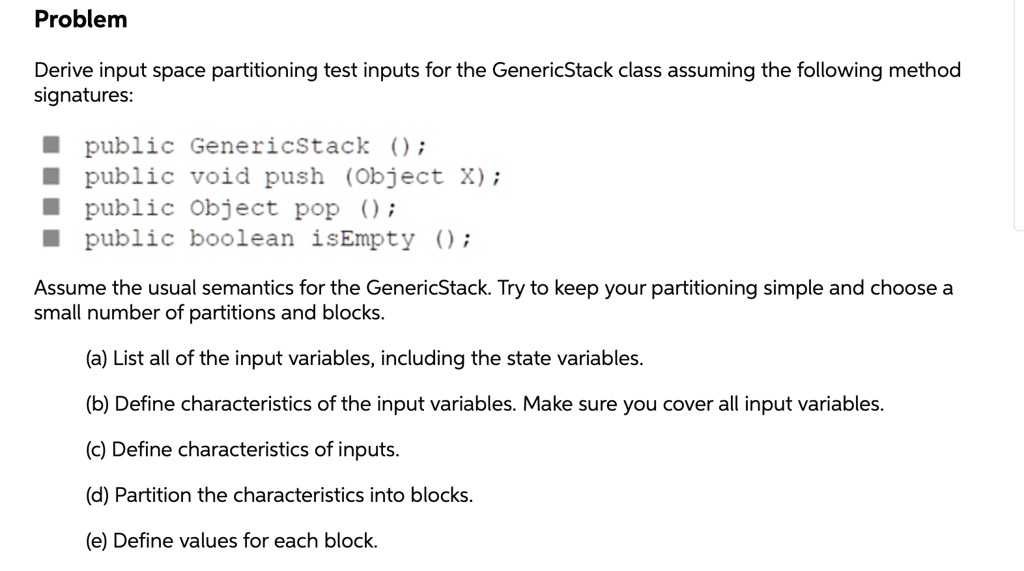Click the square bullet beside isEmpty method
The height and width of the screenshot is (571, 1024).
click(x=48, y=239)
